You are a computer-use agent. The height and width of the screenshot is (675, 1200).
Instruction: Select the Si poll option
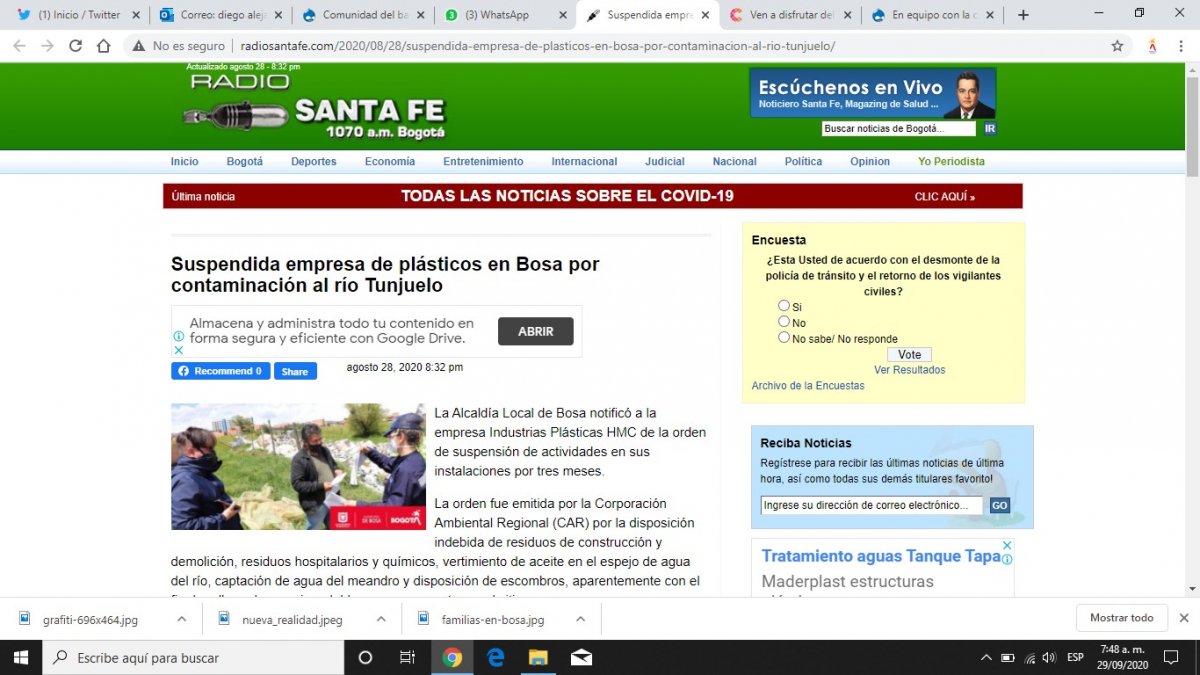click(x=784, y=306)
